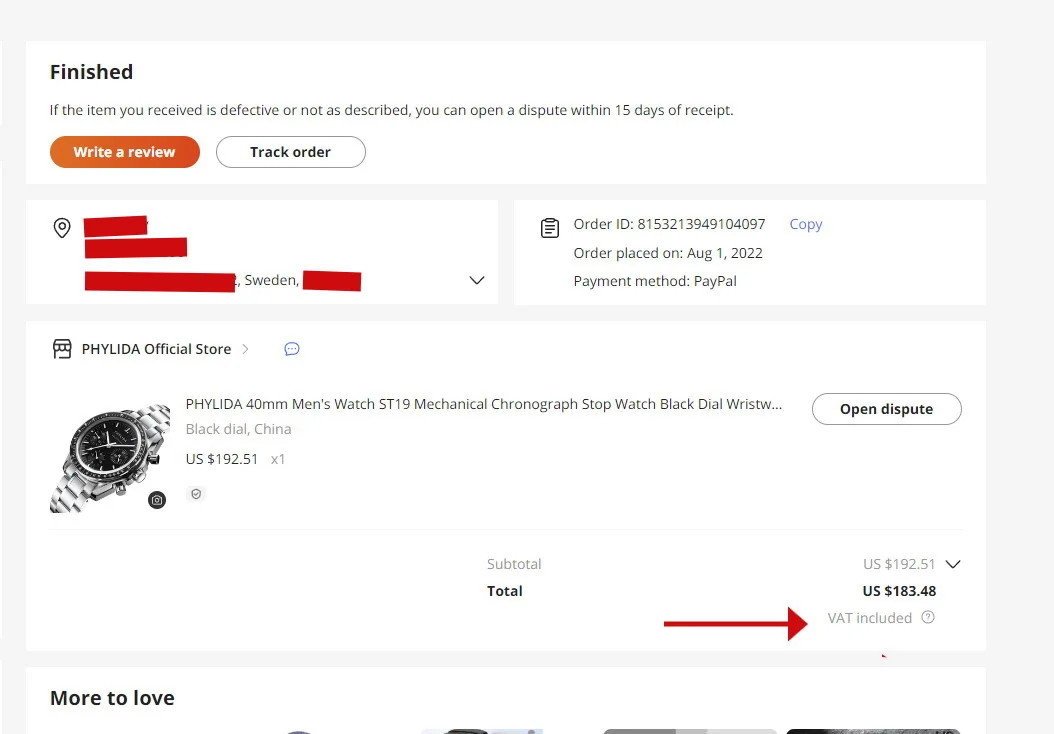This screenshot has height=734, width=1054.
Task: Click the shield protection badge icon
Action: pos(196,494)
